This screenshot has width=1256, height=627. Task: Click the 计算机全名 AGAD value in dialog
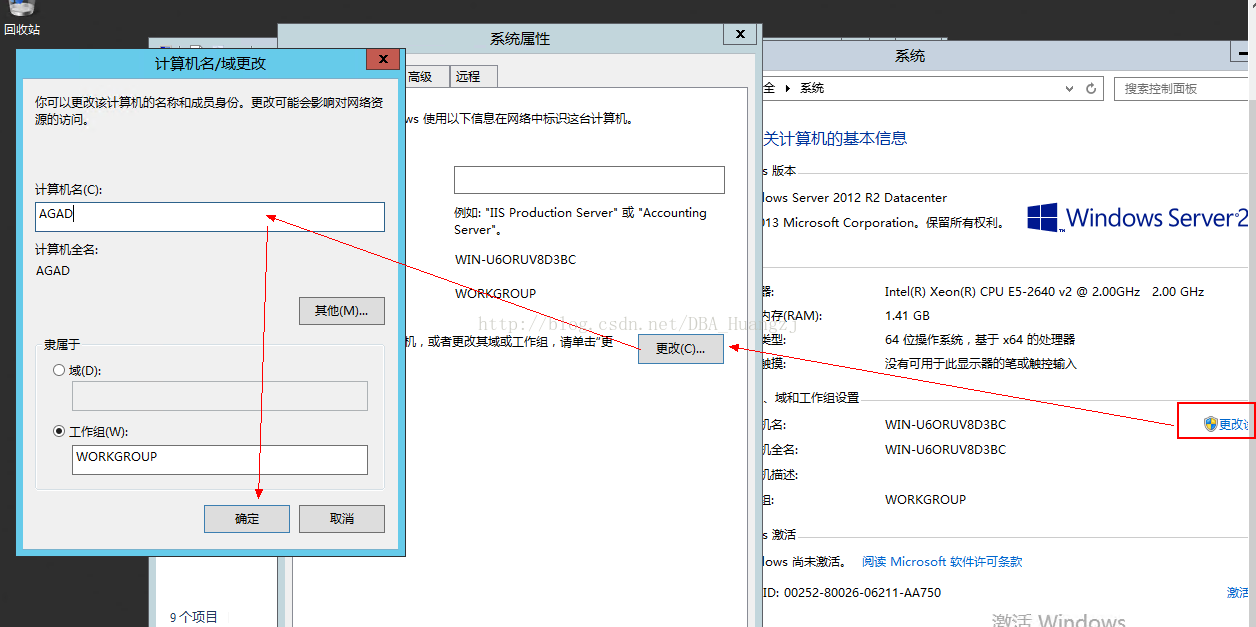(53, 270)
